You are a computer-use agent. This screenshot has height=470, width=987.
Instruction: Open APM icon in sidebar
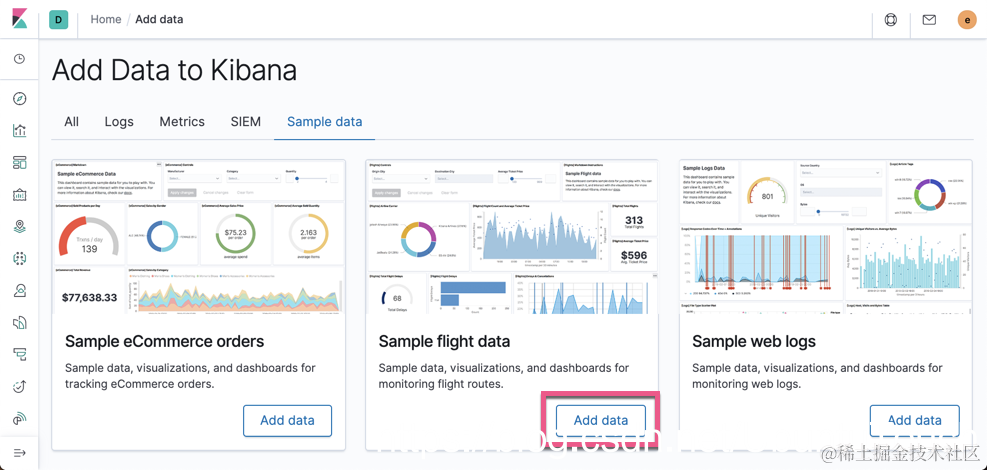[20, 354]
